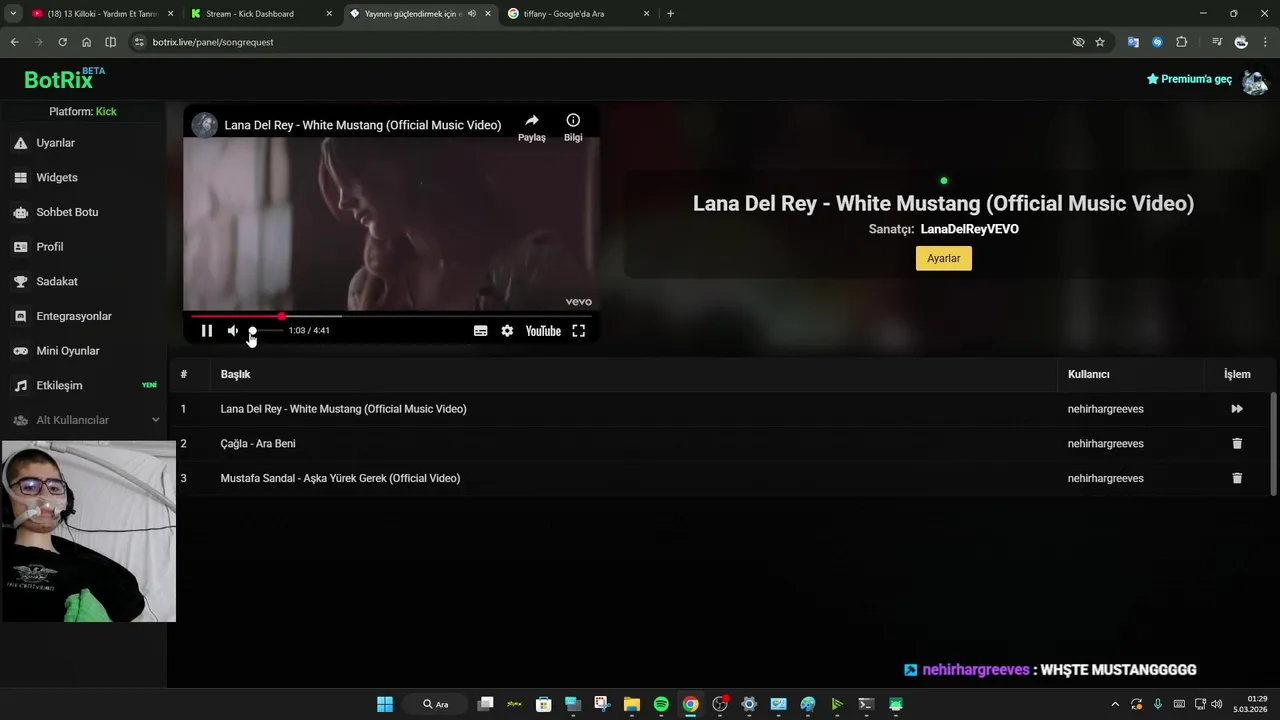Skip the Lana Del Rey song

pyautogui.click(x=1237, y=409)
